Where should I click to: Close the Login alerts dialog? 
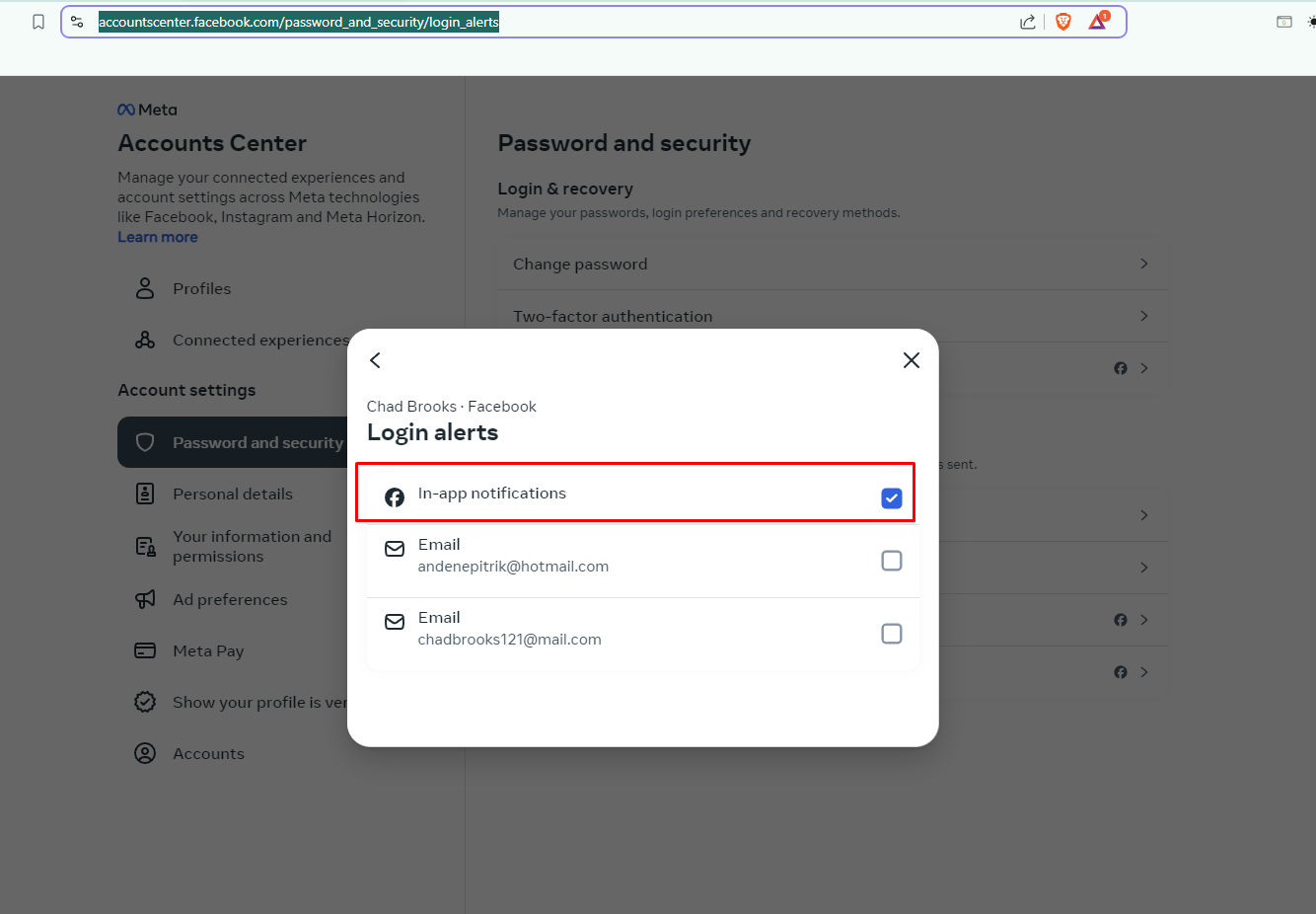click(912, 360)
